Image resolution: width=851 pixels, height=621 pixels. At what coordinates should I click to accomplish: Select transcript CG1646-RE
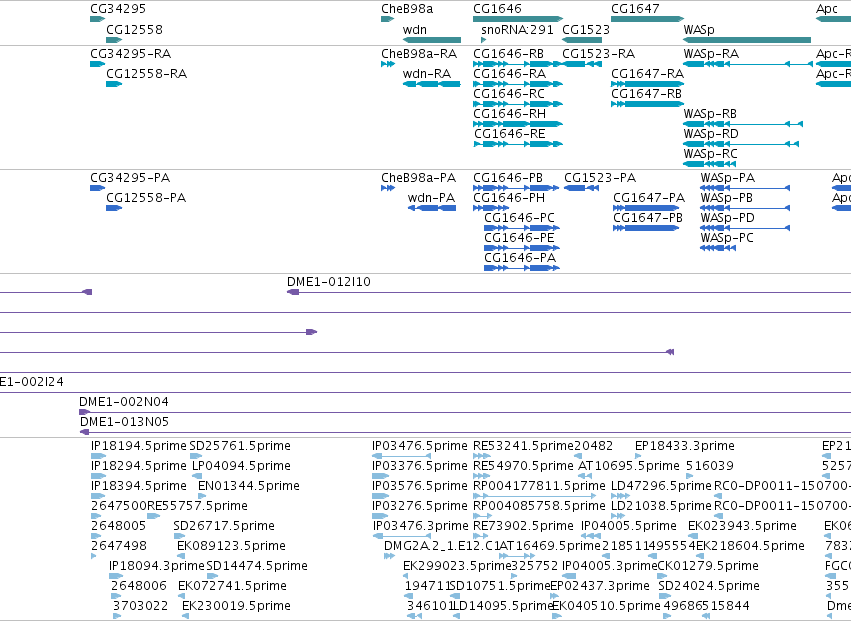click(x=518, y=144)
